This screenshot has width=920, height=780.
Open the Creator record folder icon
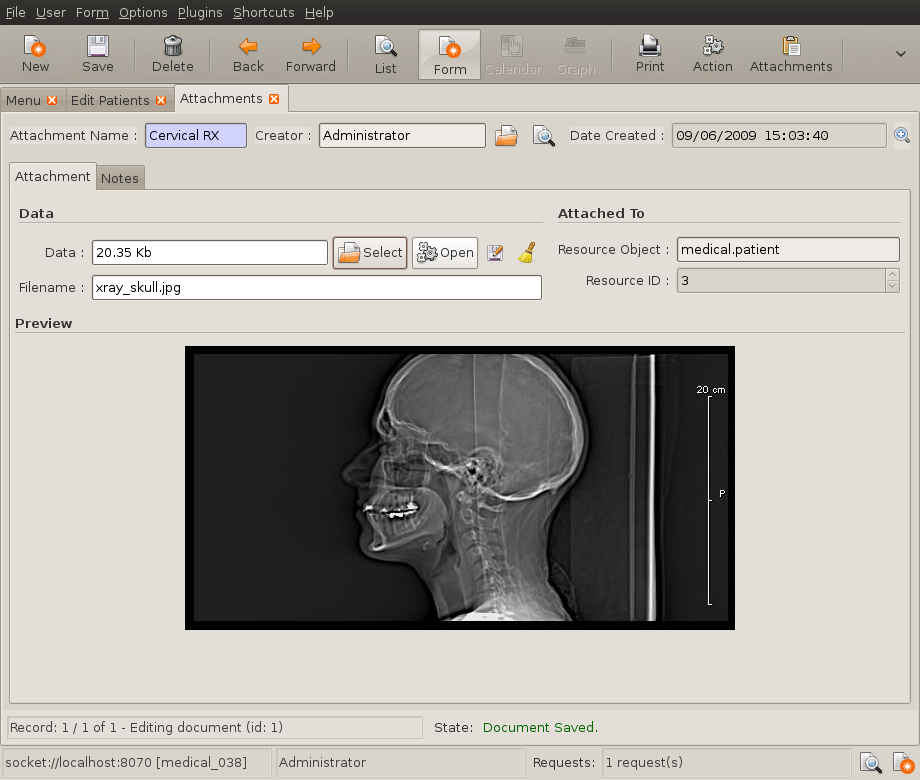tap(507, 136)
